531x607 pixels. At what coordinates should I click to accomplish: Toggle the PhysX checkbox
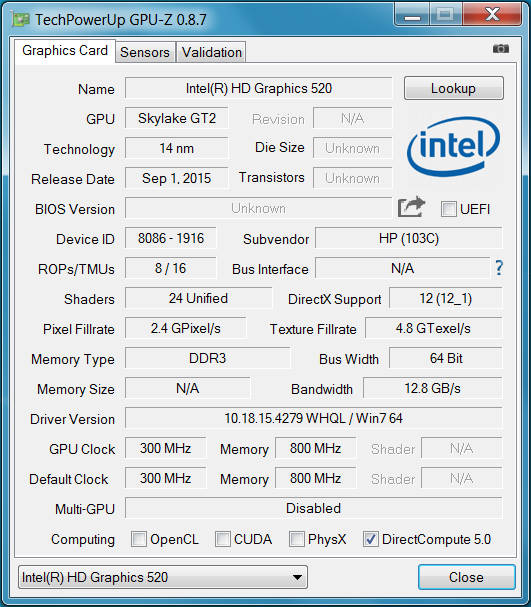[x=297, y=539]
